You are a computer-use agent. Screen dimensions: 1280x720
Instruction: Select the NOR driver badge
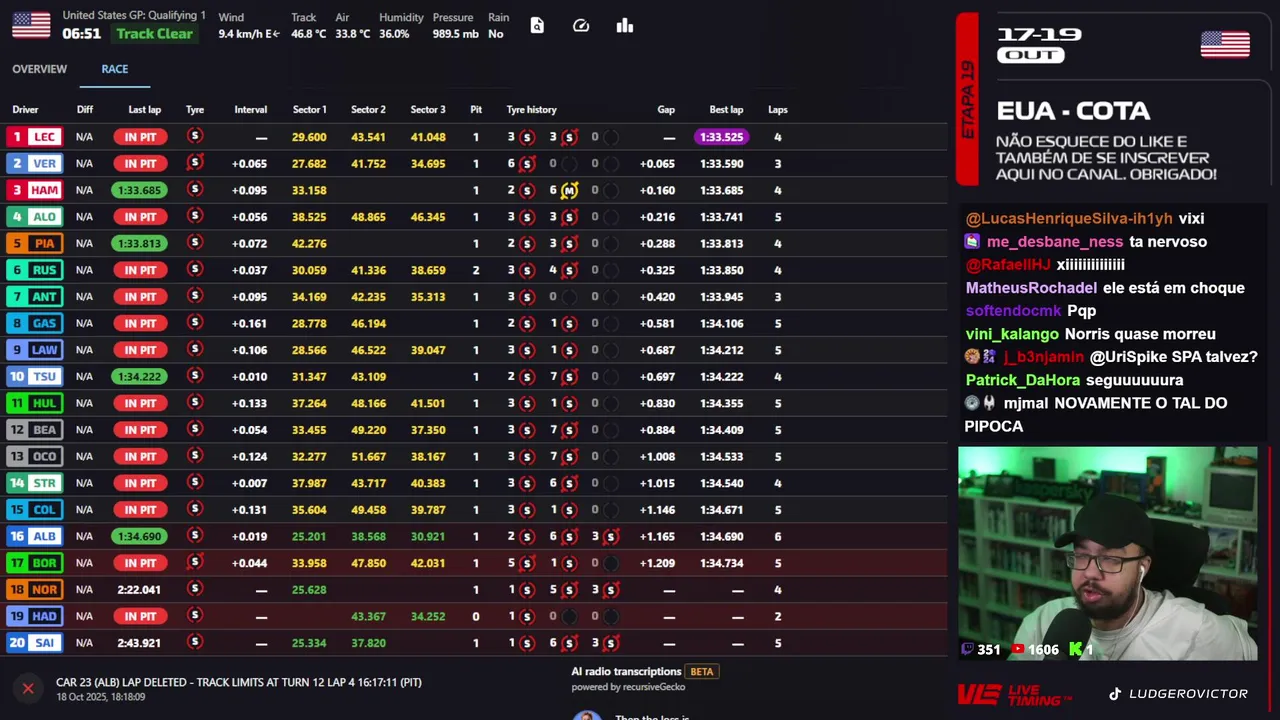click(34, 589)
